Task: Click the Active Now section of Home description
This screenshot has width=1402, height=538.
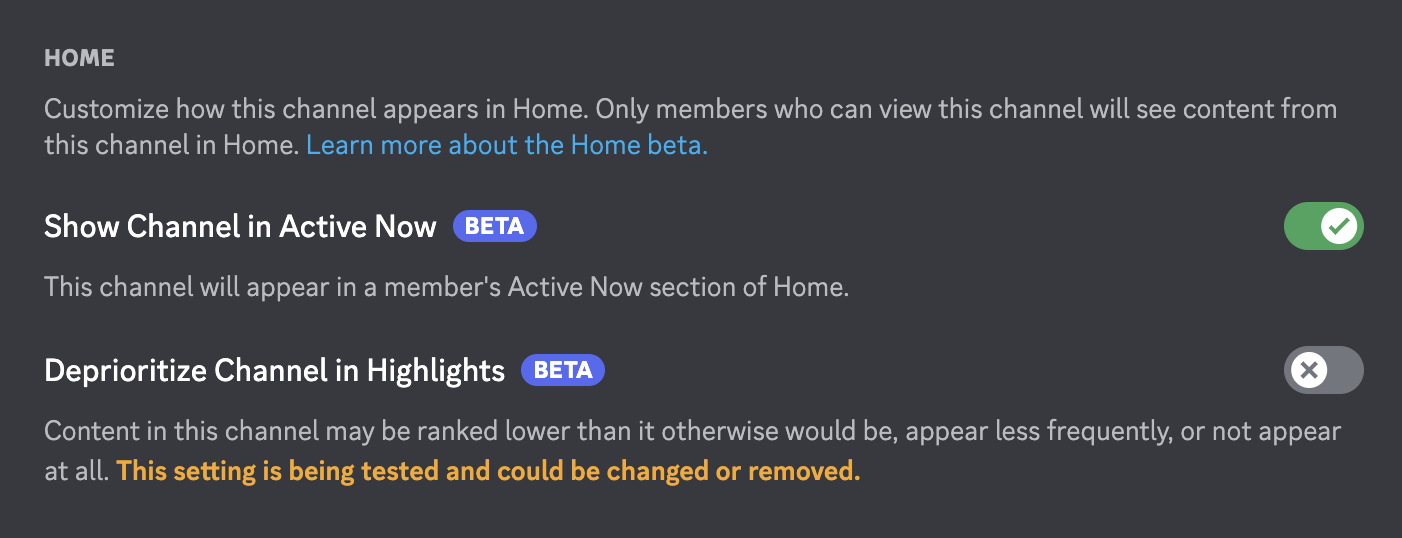Action: coord(446,288)
